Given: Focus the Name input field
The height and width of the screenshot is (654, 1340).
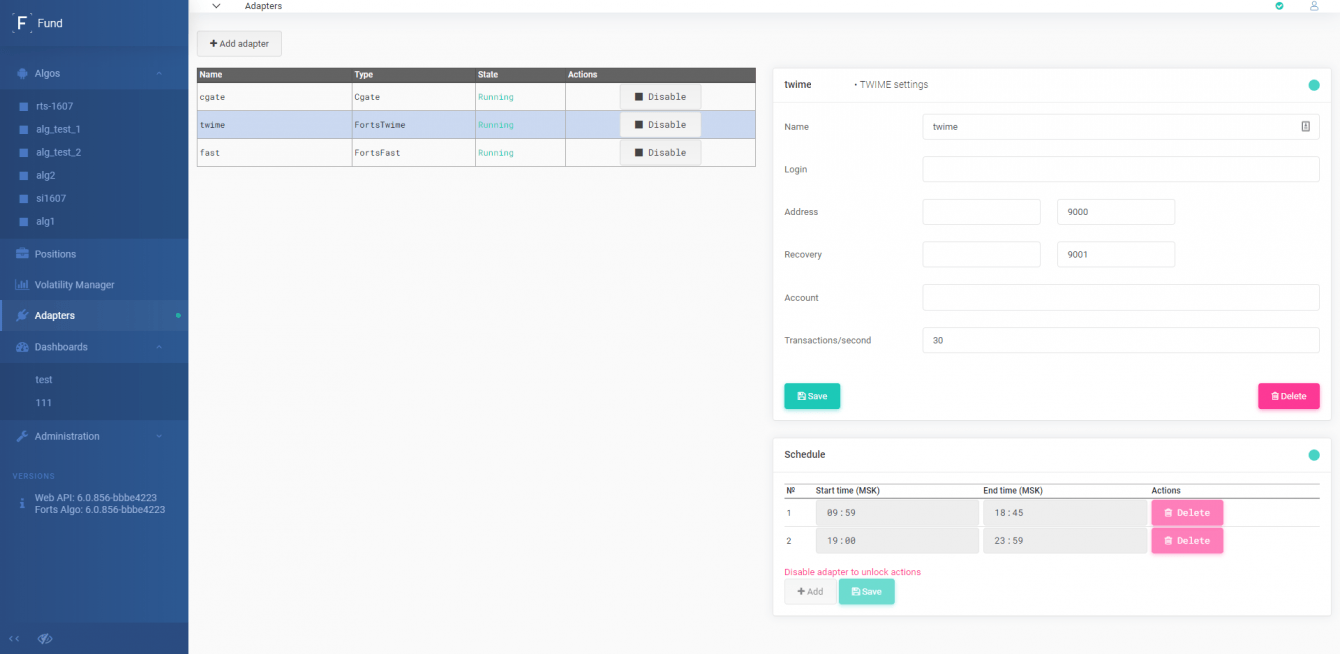Looking at the screenshot, I should click(x=1121, y=127).
